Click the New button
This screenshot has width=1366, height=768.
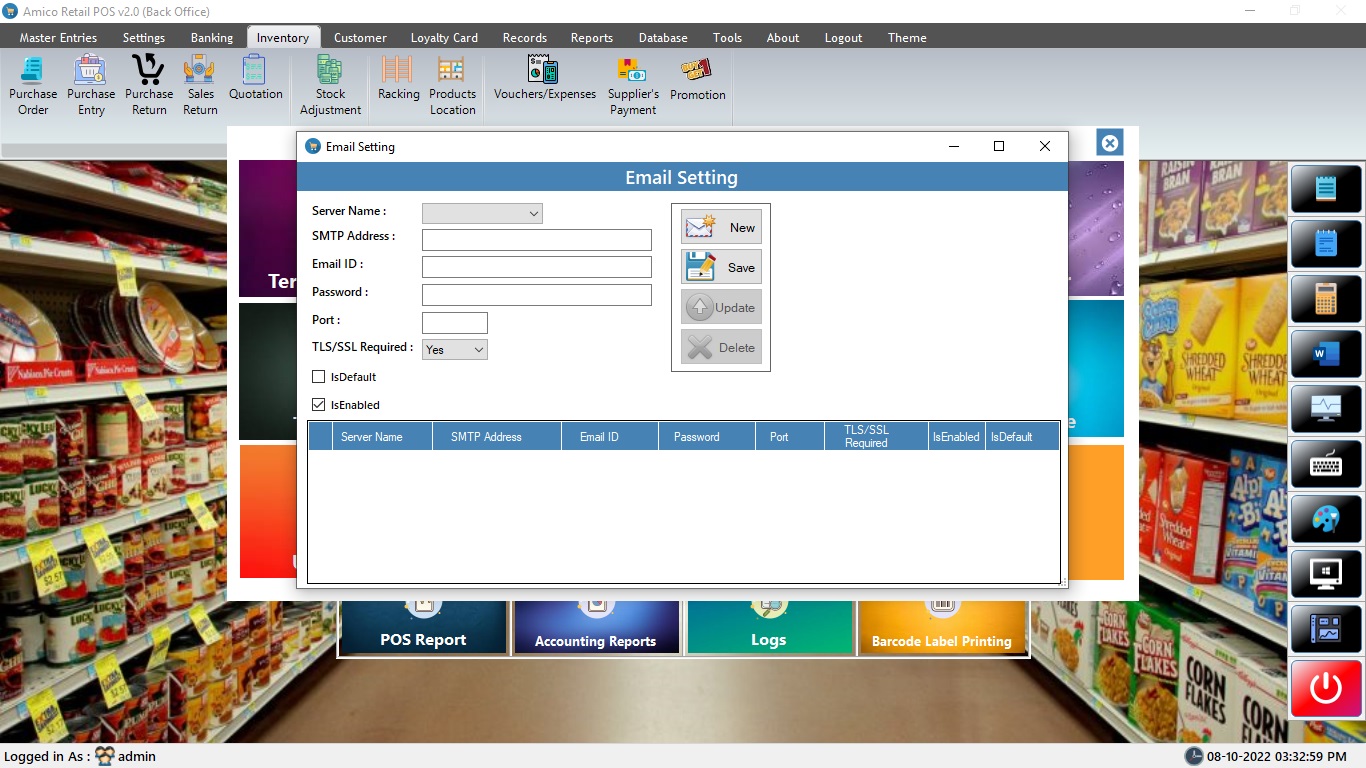tap(721, 227)
